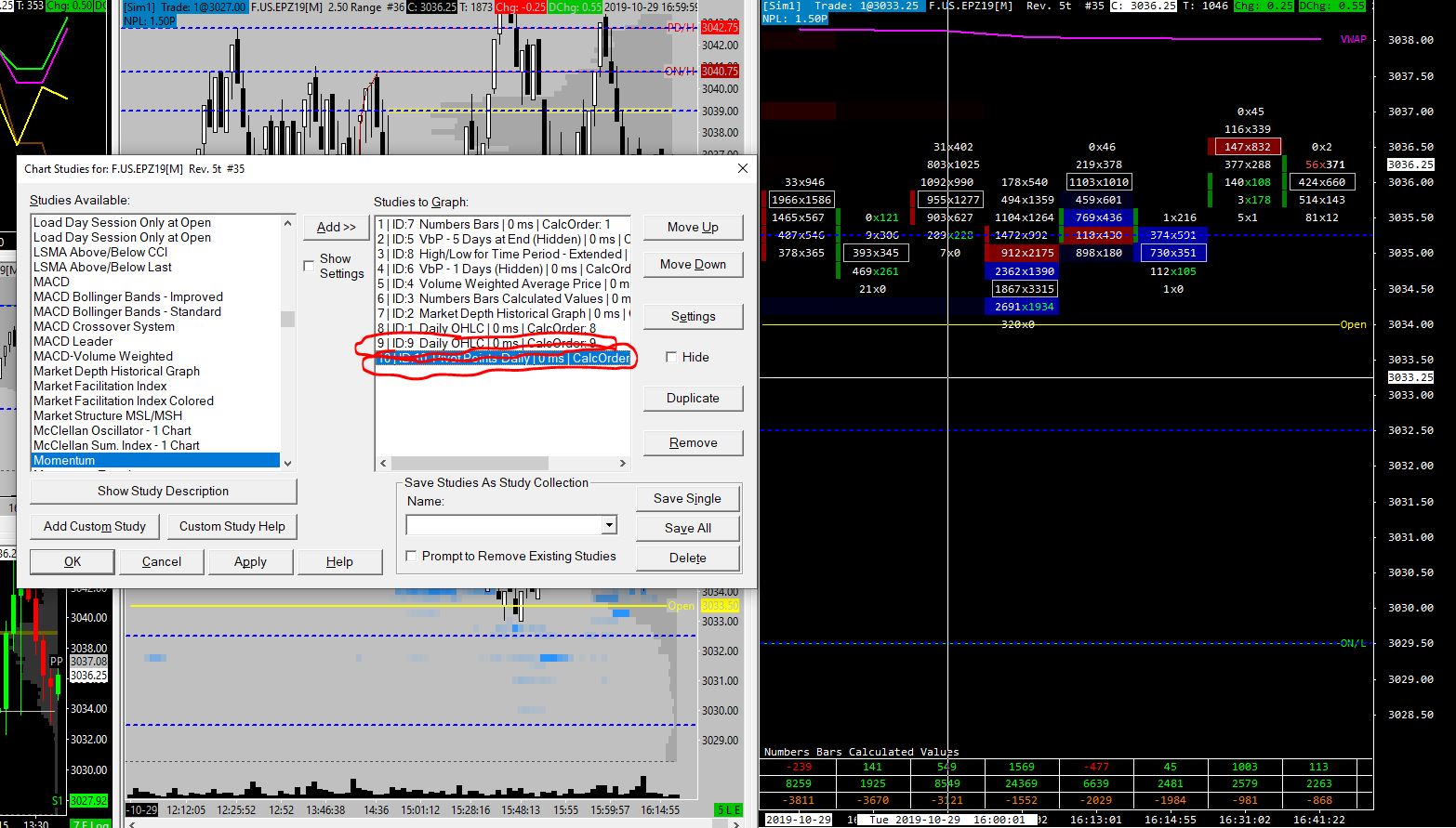Open Help from the dialog's bottom row
Viewport: 1456px width, 828px height.
(339, 561)
